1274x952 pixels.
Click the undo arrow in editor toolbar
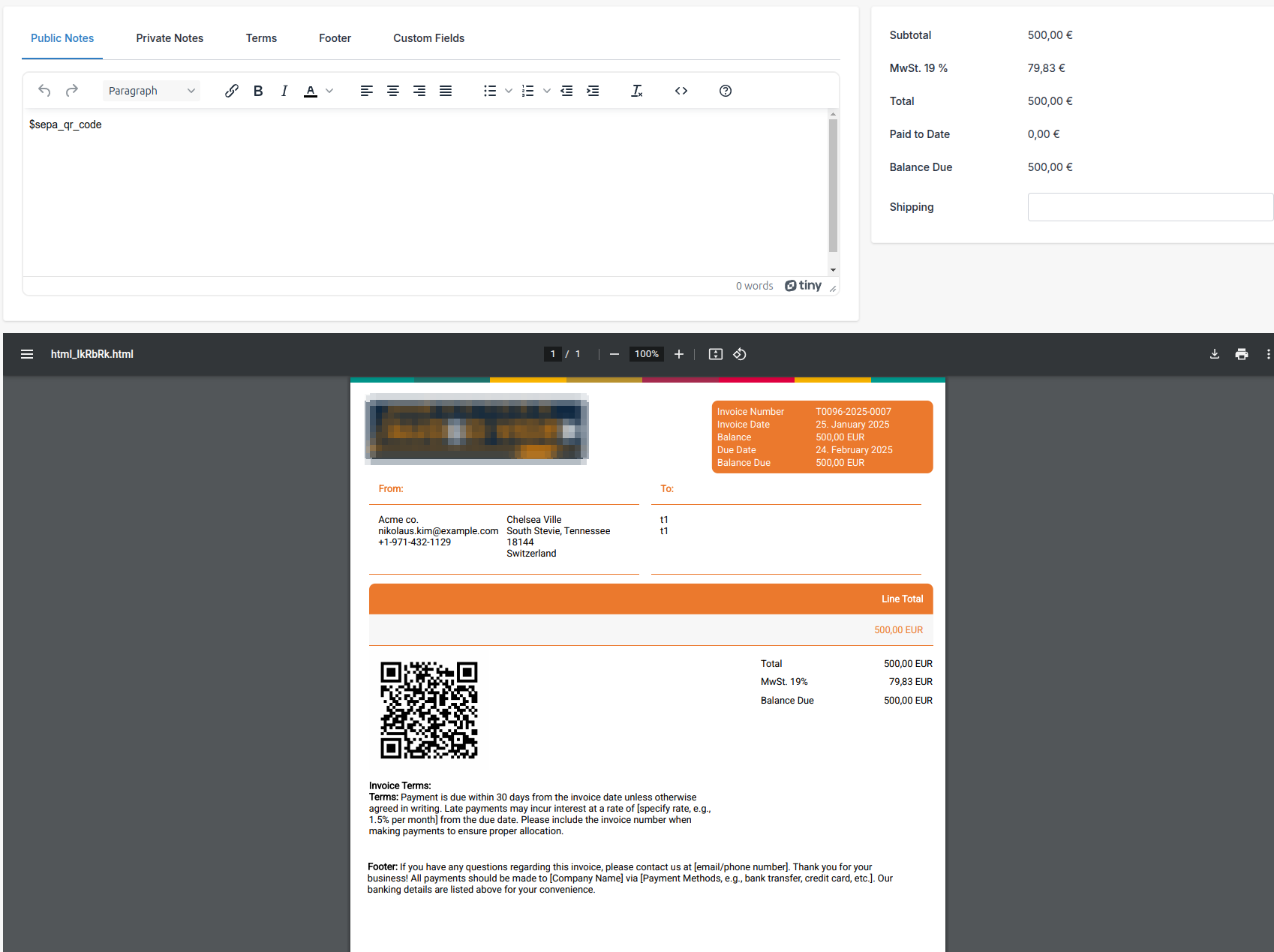coord(44,91)
